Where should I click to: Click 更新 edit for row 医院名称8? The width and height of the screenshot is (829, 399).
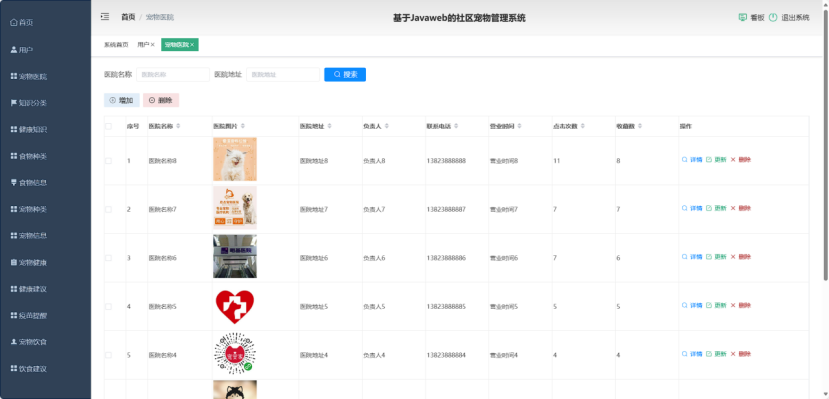[716, 160]
